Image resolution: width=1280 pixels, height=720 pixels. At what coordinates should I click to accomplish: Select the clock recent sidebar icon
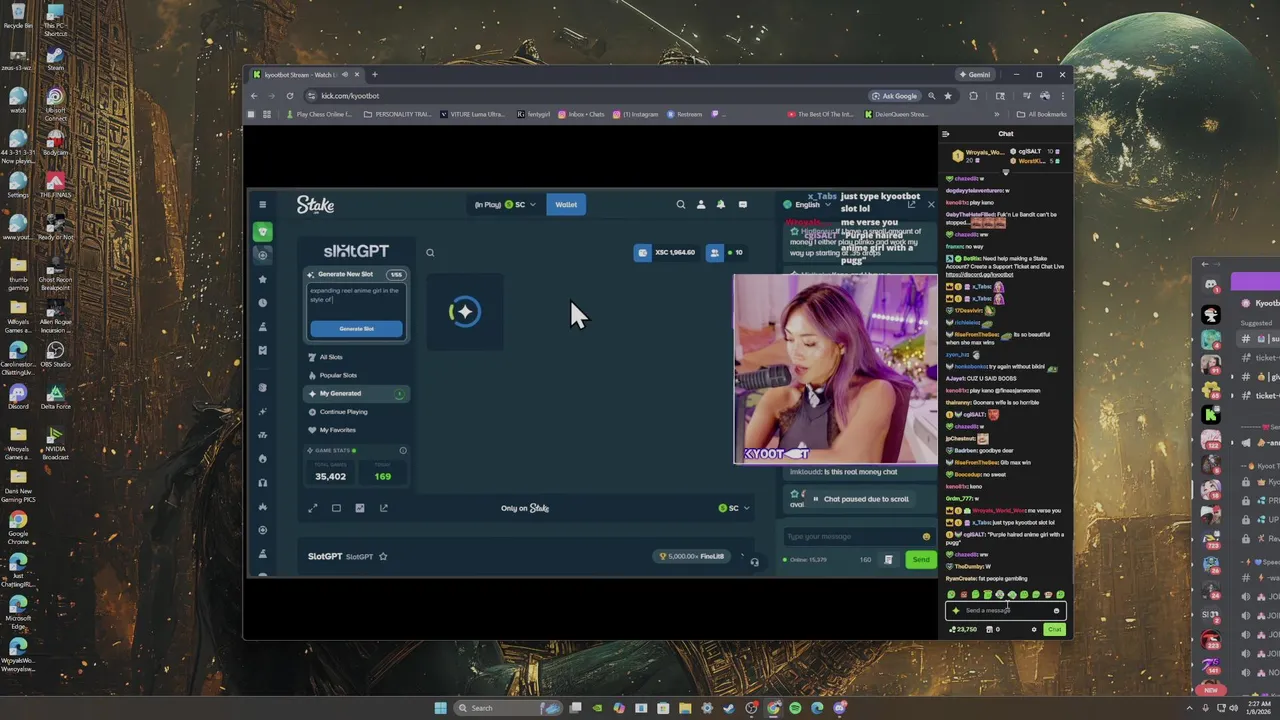(x=263, y=303)
